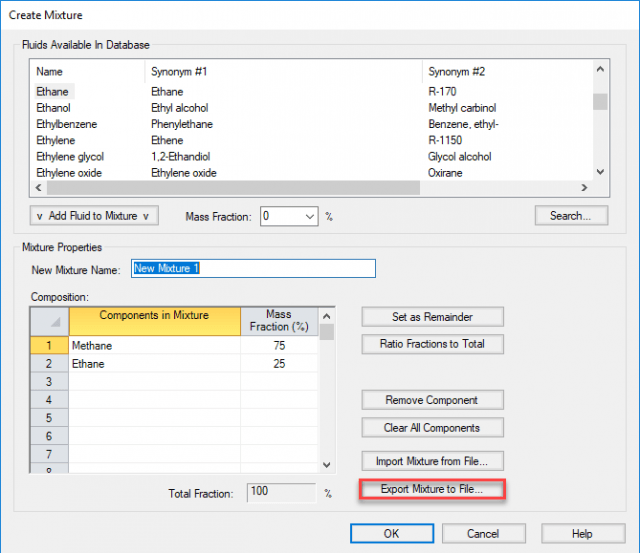Click the fluid list horizontal scrollbar thumb

click(x=233, y=188)
